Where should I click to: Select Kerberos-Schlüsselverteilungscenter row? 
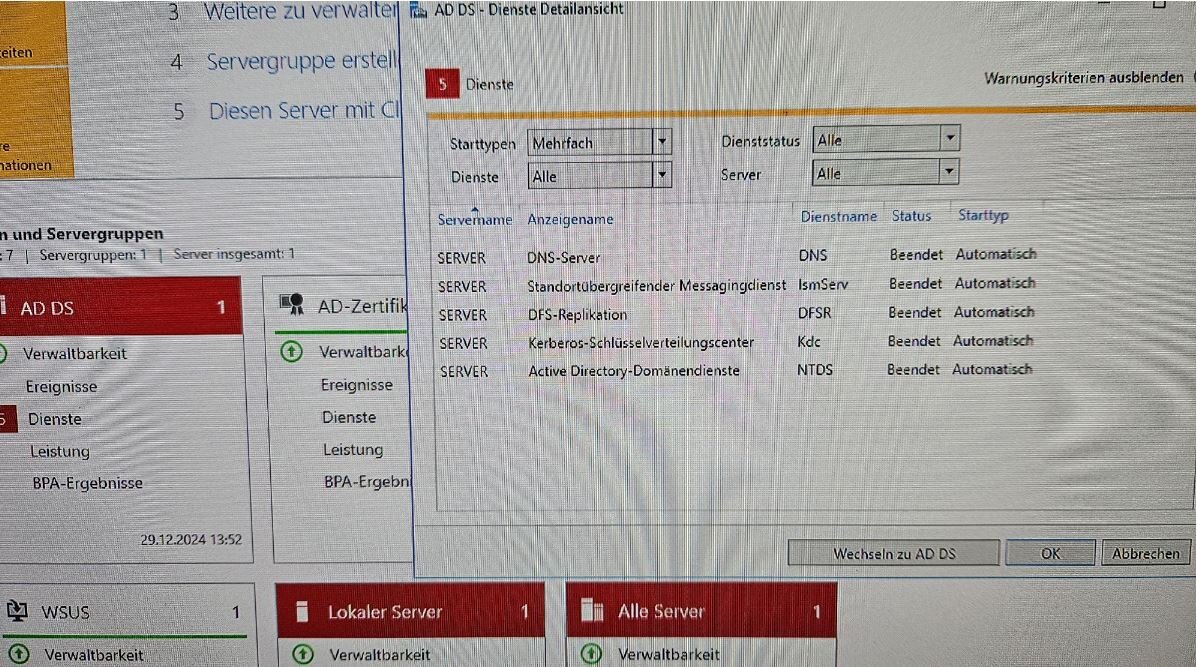click(737, 342)
